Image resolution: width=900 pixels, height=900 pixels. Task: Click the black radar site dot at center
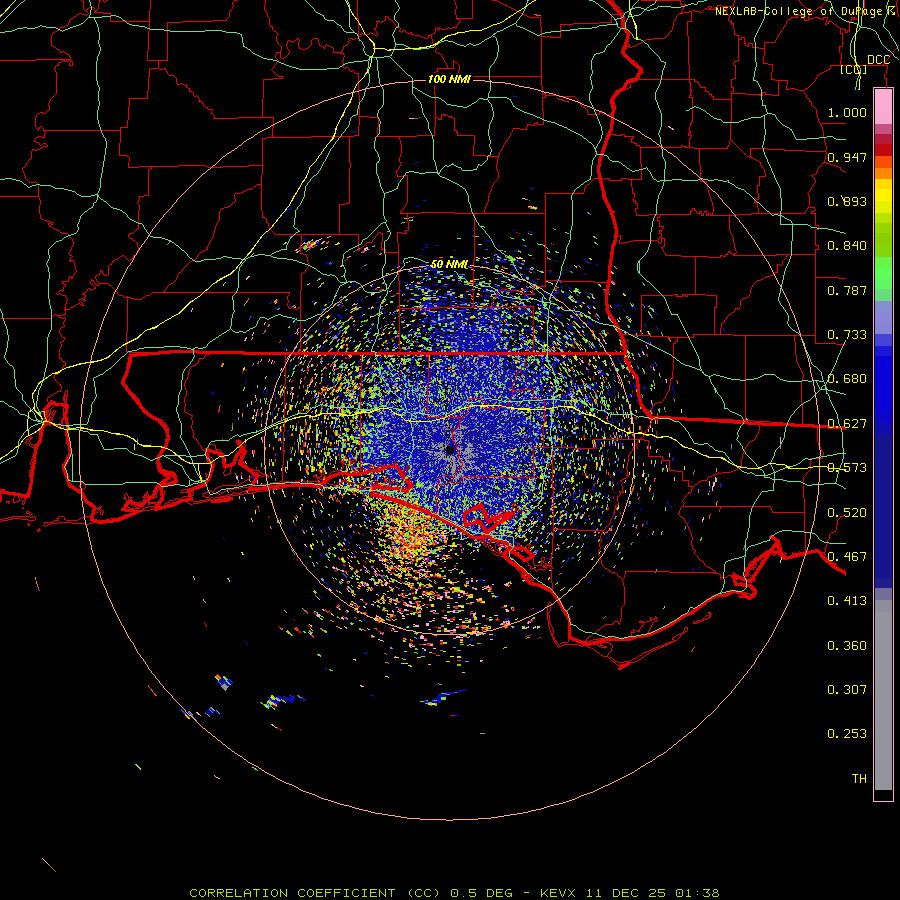(x=450, y=449)
